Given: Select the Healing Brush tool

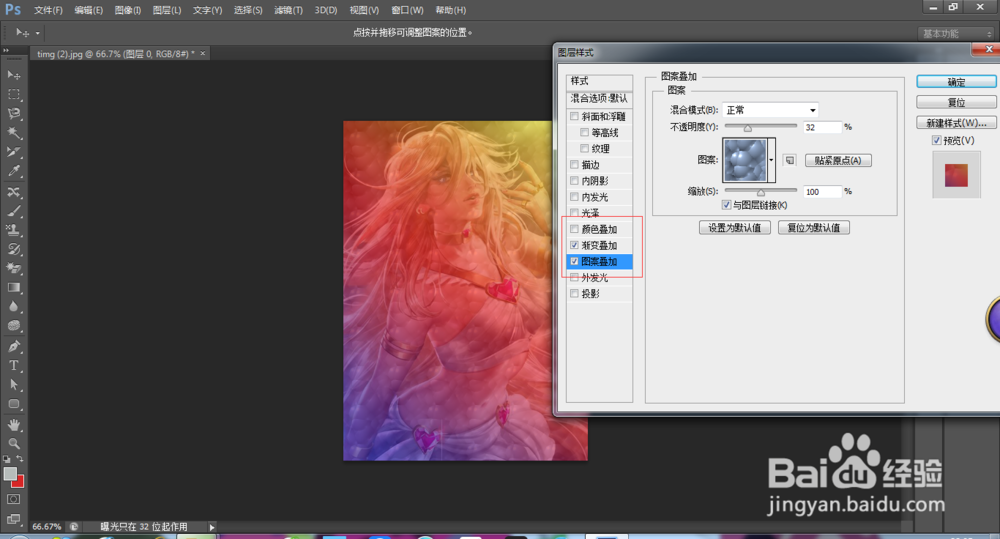Looking at the screenshot, I should [x=13, y=192].
